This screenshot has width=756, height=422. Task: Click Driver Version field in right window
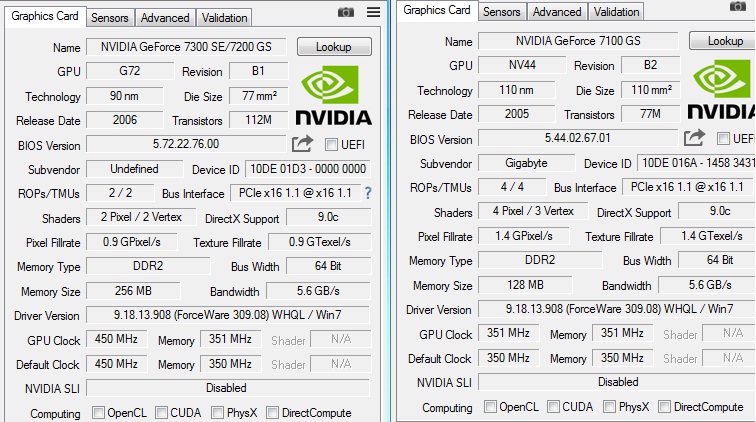pyautogui.click(x=617, y=309)
